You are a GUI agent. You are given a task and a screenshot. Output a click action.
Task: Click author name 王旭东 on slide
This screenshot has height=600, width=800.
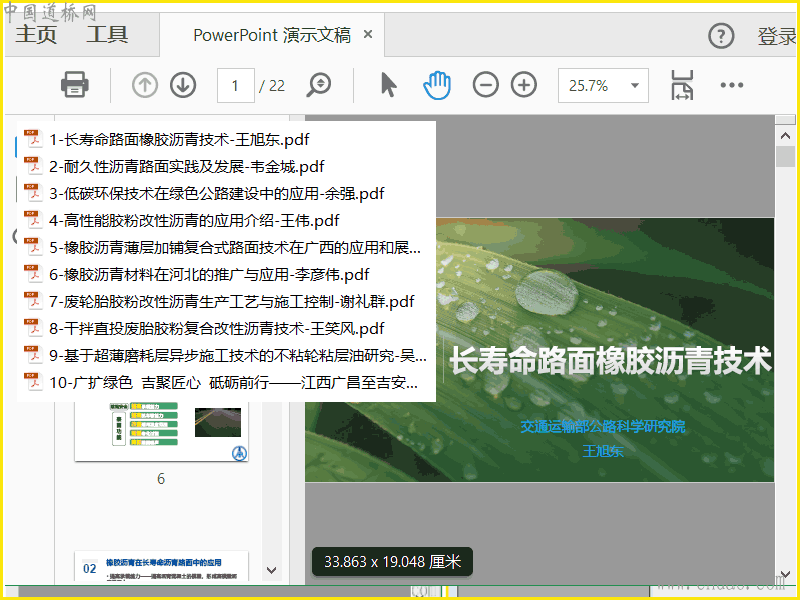click(x=603, y=451)
